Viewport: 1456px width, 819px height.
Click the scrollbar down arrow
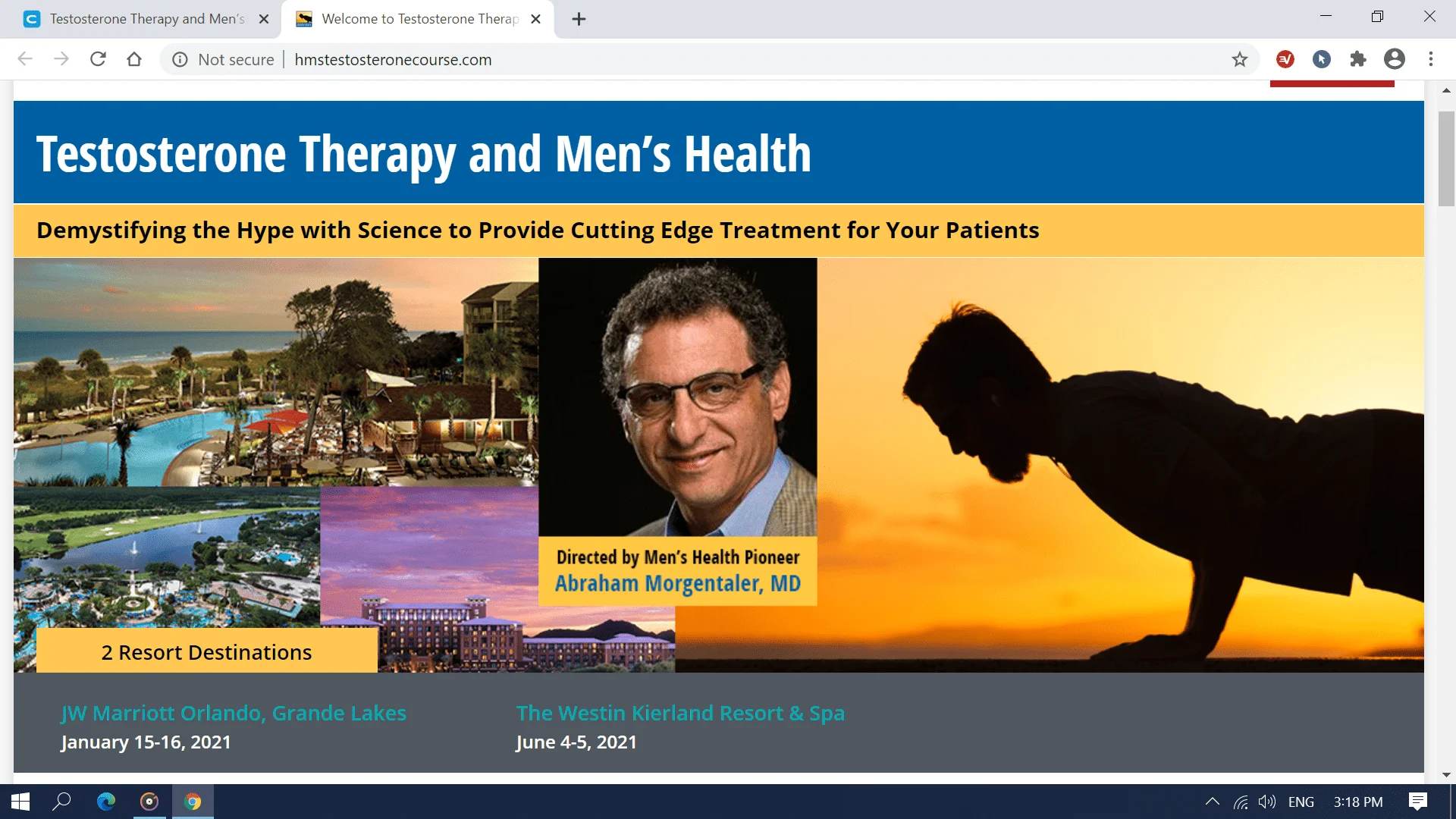pos(1446,774)
